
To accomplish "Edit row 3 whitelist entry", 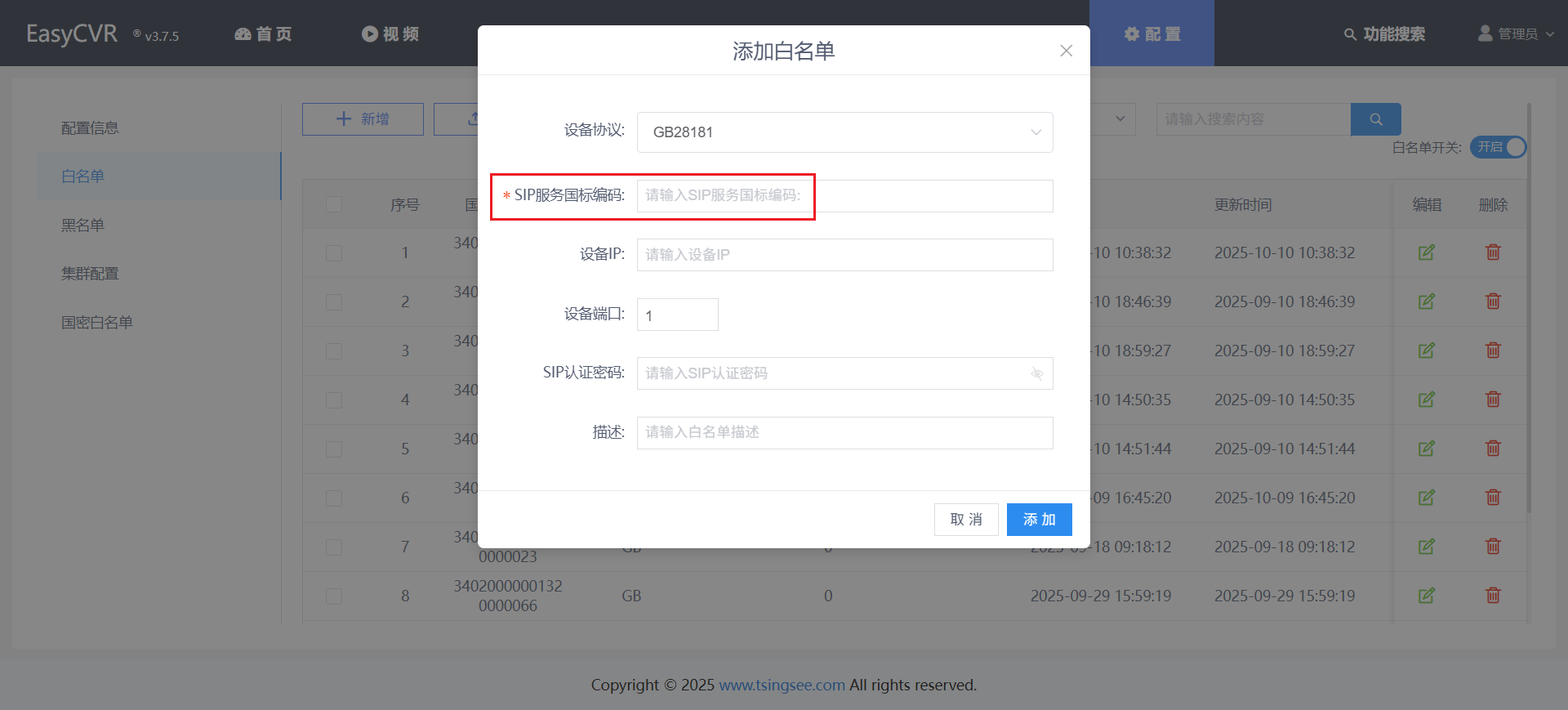I will point(1427,351).
